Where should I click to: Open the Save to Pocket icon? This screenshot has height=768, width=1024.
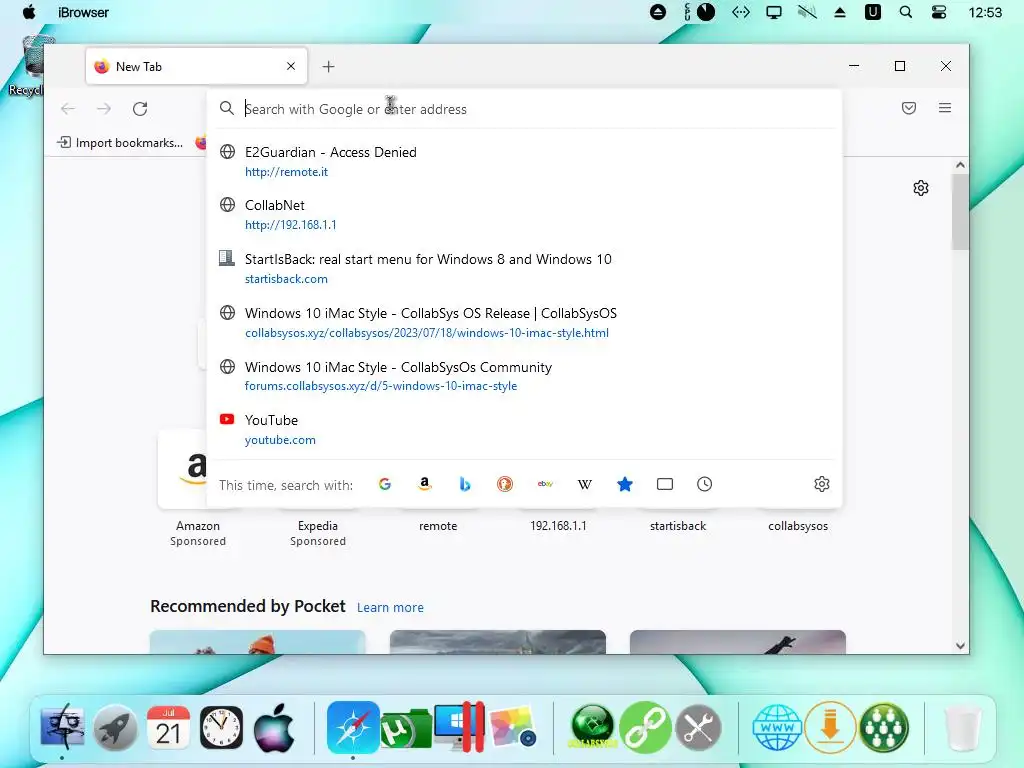(x=909, y=108)
